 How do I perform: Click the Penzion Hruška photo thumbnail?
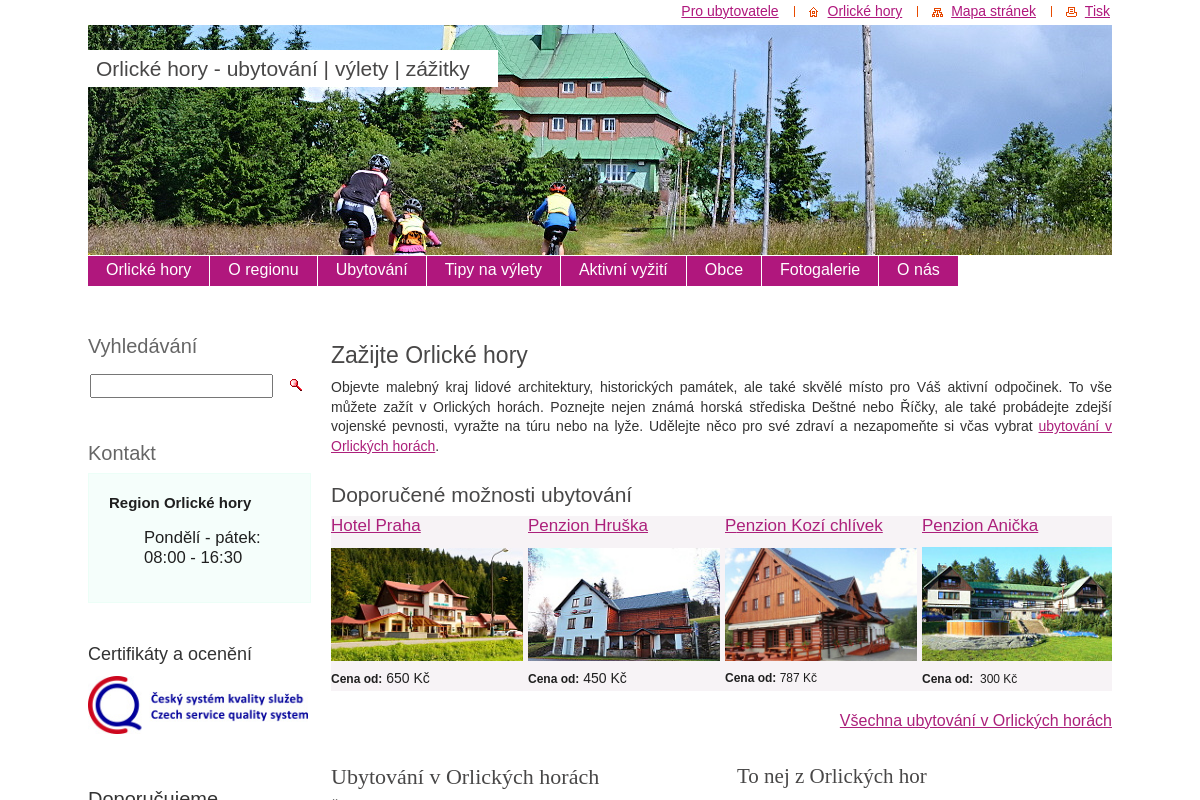[624, 604]
